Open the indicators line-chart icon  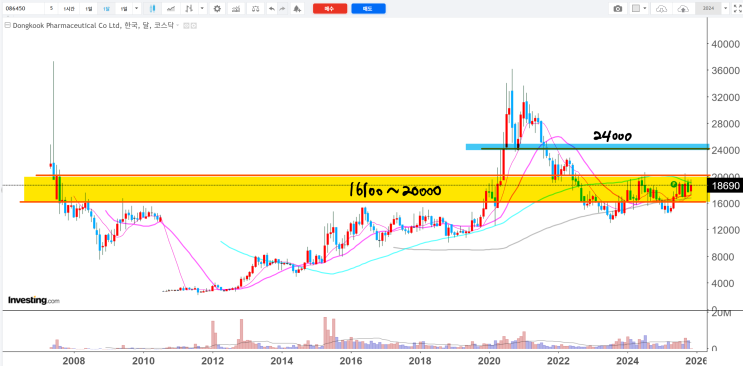pyautogui.click(x=170, y=9)
